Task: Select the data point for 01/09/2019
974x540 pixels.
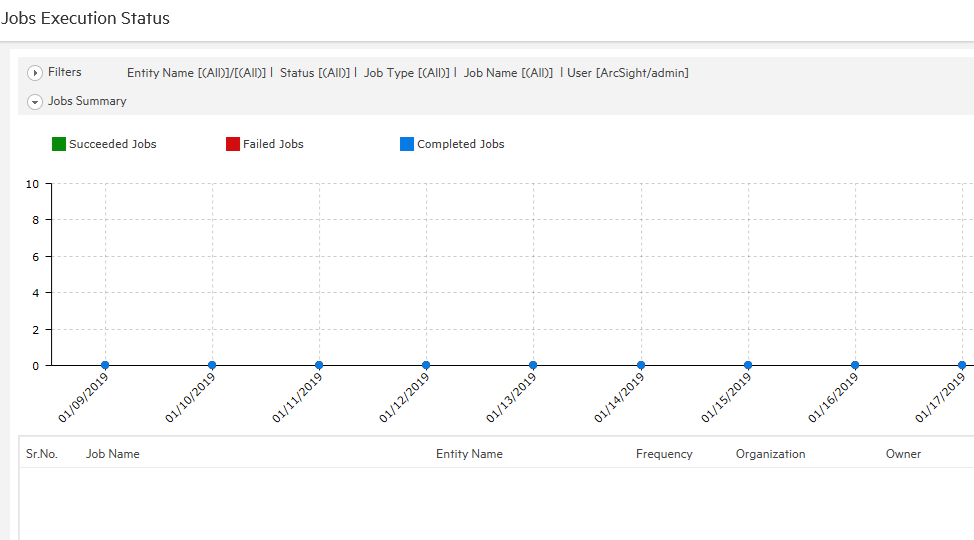Action: coord(105,366)
